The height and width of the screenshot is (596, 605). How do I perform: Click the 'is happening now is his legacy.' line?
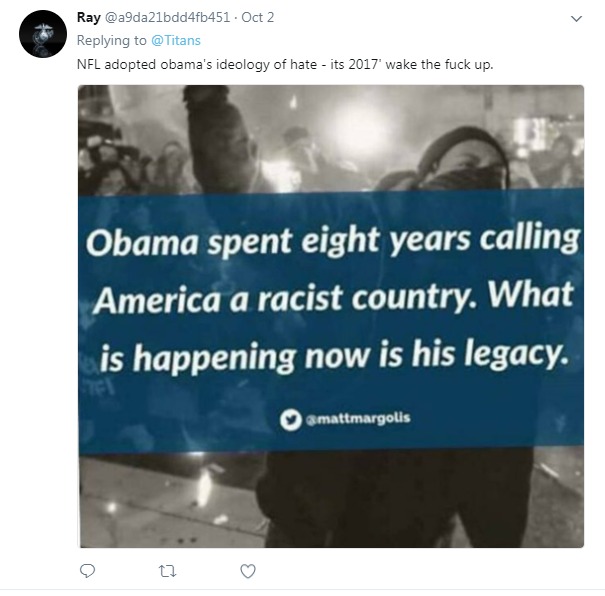click(330, 357)
